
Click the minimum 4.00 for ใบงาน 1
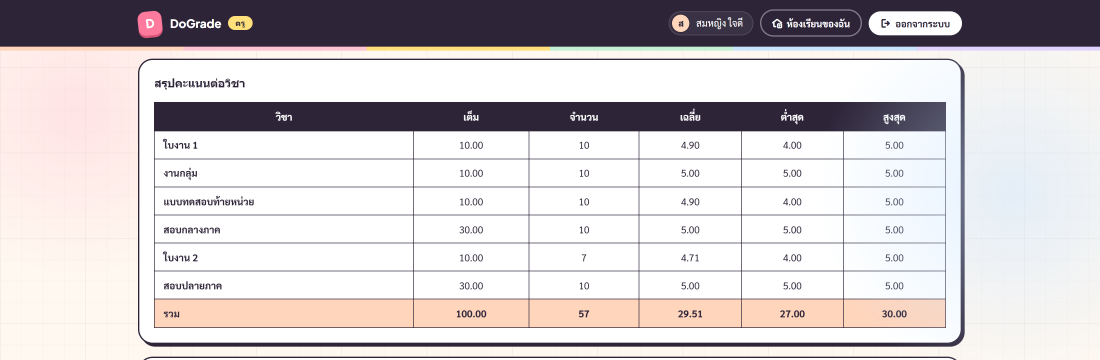[792, 145]
